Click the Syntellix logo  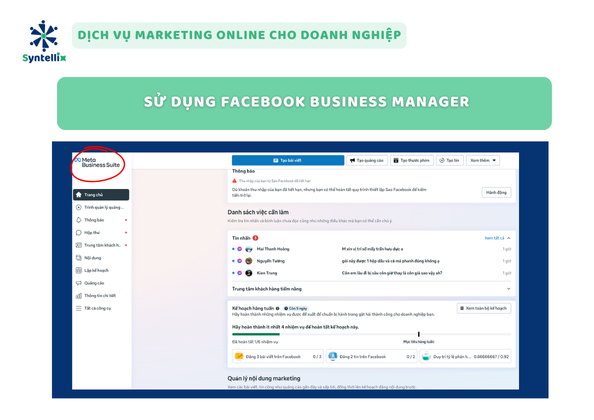(44, 41)
